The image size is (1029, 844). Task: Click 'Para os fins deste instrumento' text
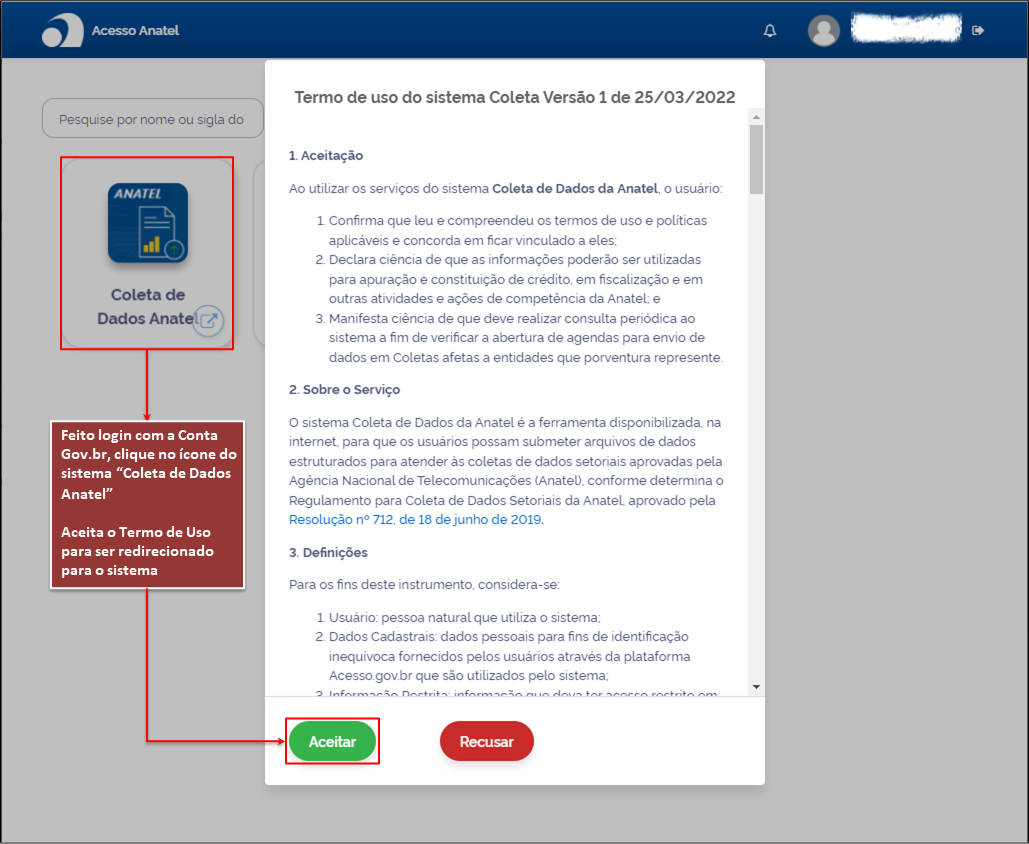[x=424, y=585]
